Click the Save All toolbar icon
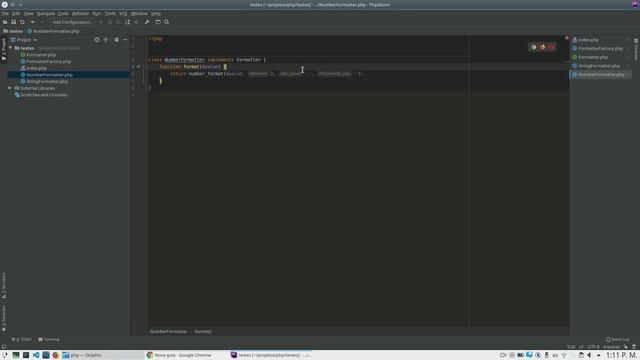This screenshot has width=640, height=360. tap(13, 22)
